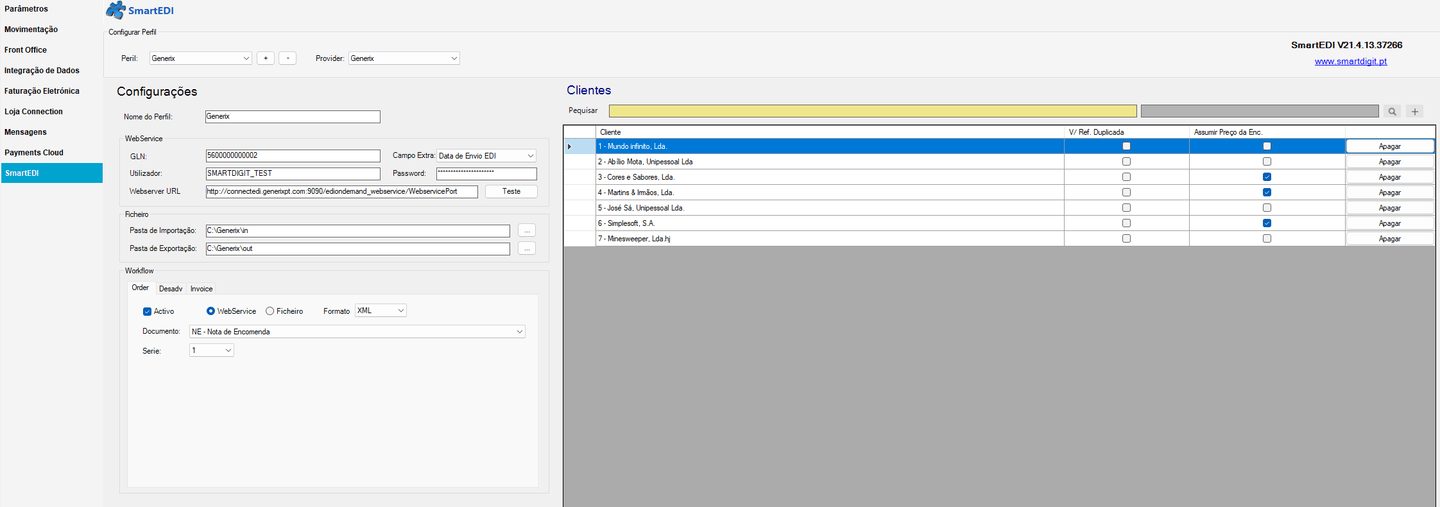Check Assumir Preço da Enc. for Abílio Mota

coord(1267,161)
